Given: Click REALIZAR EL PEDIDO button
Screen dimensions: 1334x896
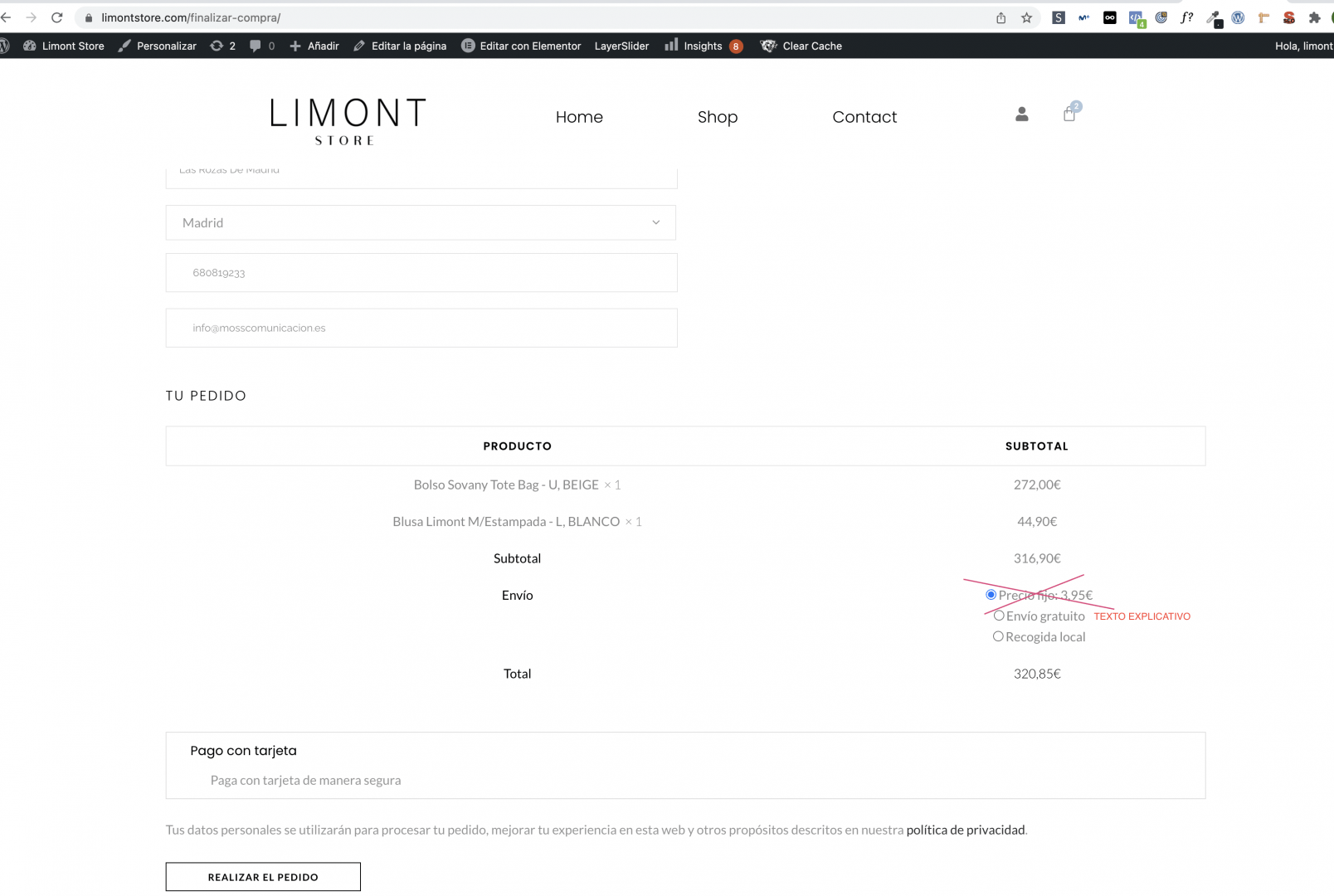Looking at the screenshot, I should [x=263, y=877].
